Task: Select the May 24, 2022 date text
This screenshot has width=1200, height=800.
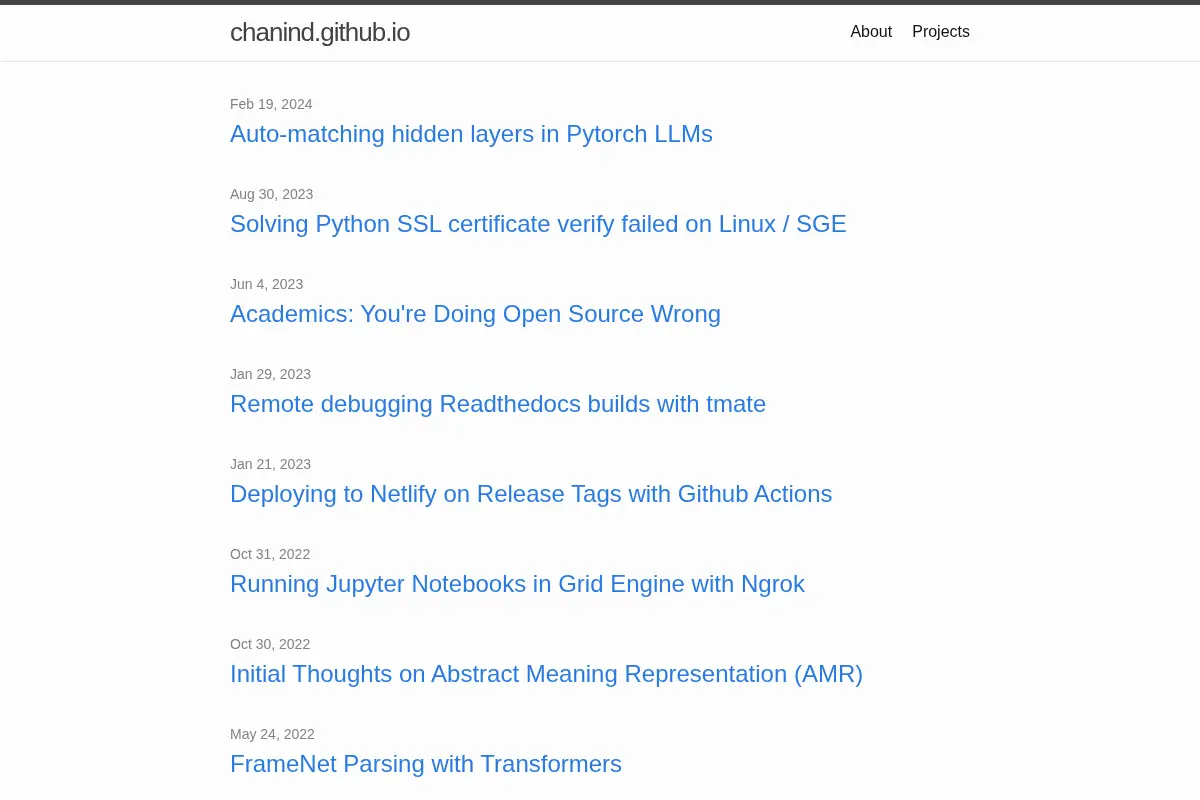Action: point(272,734)
